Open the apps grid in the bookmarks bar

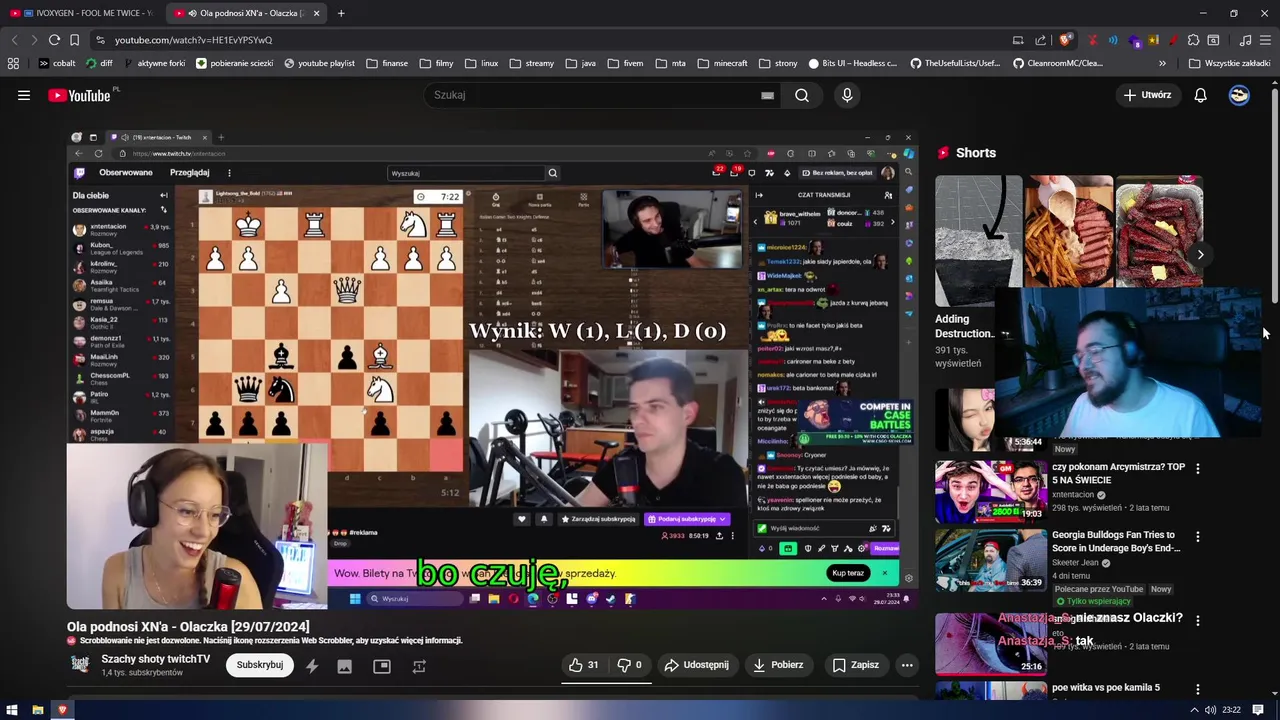[x=13, y=63]
